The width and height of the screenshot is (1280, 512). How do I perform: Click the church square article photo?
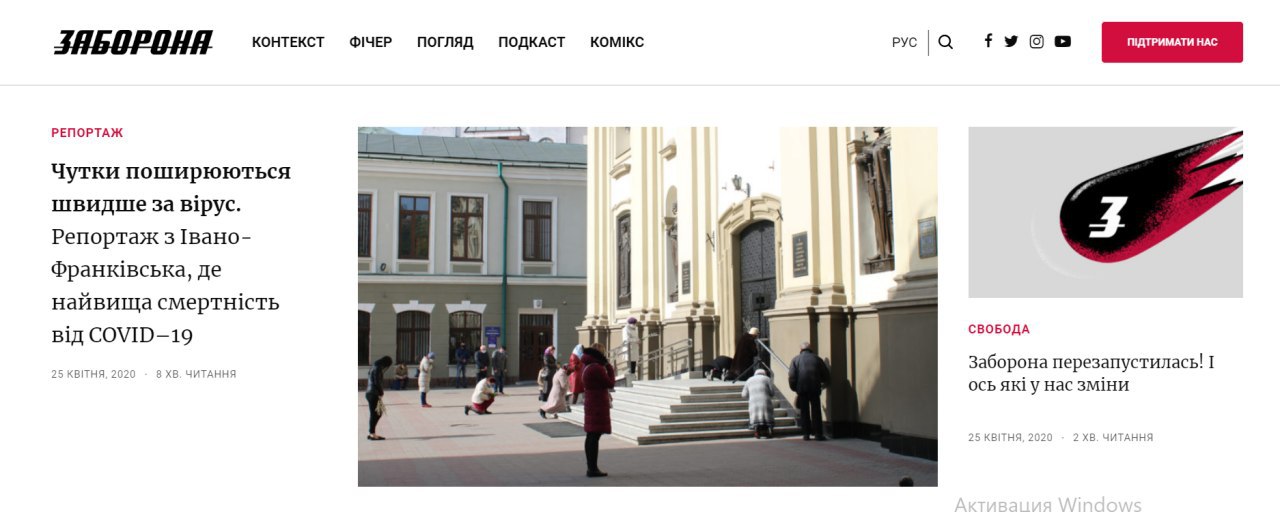pos(648,307)
